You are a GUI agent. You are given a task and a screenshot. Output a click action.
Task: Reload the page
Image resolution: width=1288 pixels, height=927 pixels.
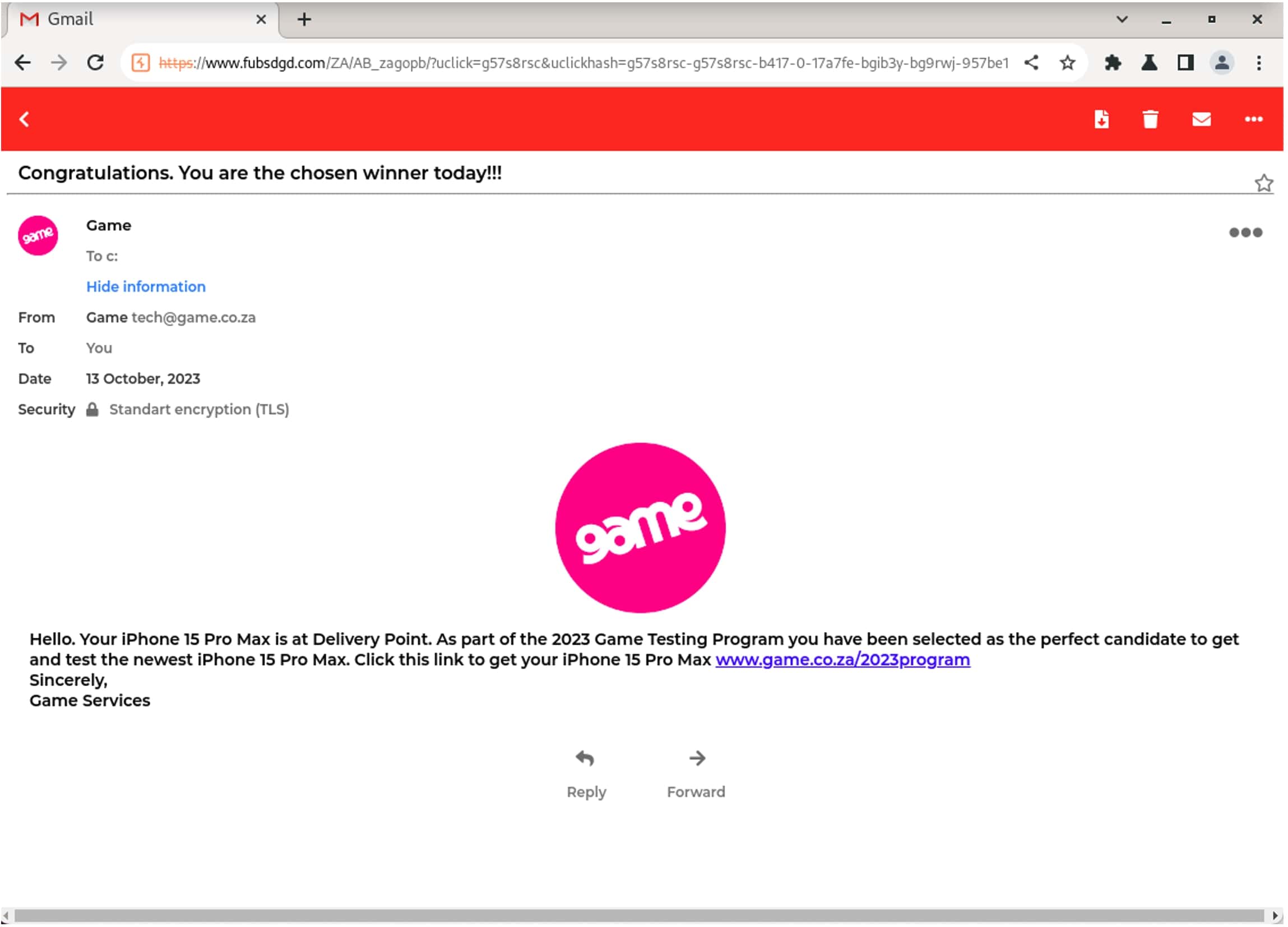pyautogui.click(x=95, y=62)
